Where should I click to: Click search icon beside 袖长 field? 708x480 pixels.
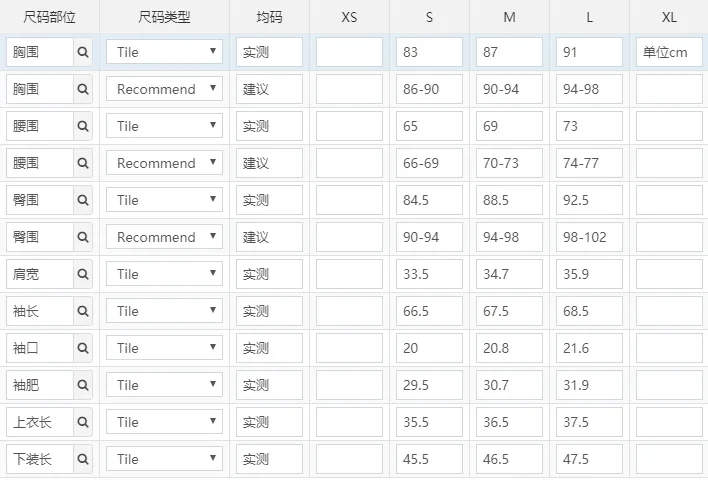point(83,311)
